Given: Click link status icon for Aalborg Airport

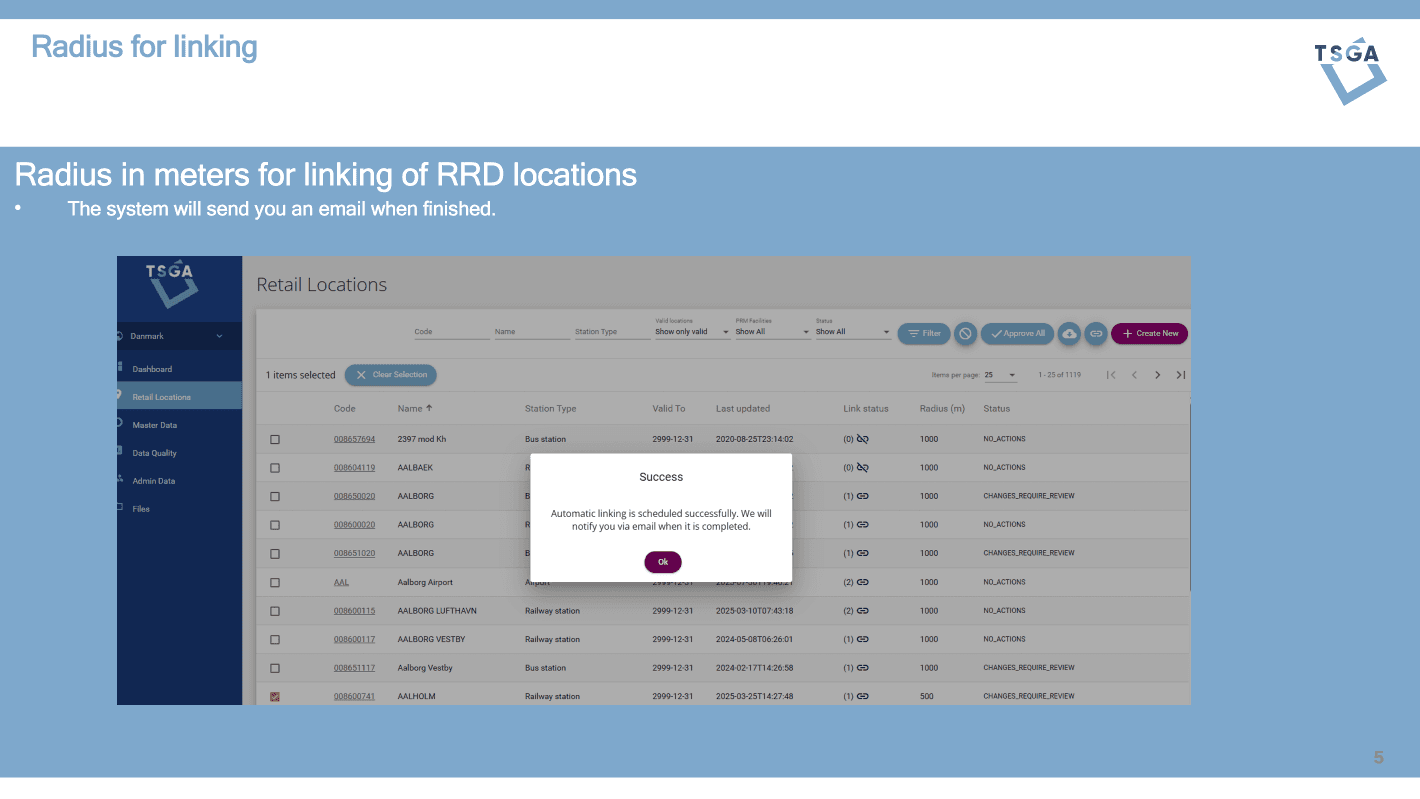Looking at the screenshot, I should pos(863,582).
